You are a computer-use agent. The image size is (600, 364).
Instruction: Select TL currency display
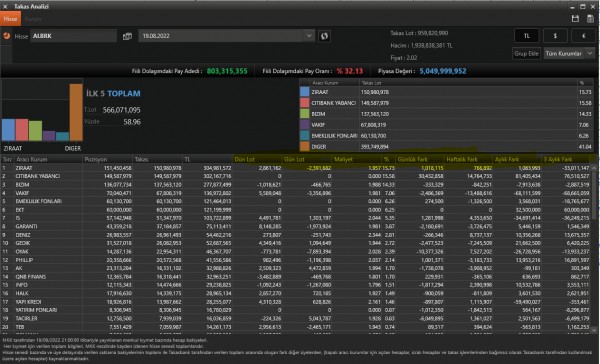(527, 36)
